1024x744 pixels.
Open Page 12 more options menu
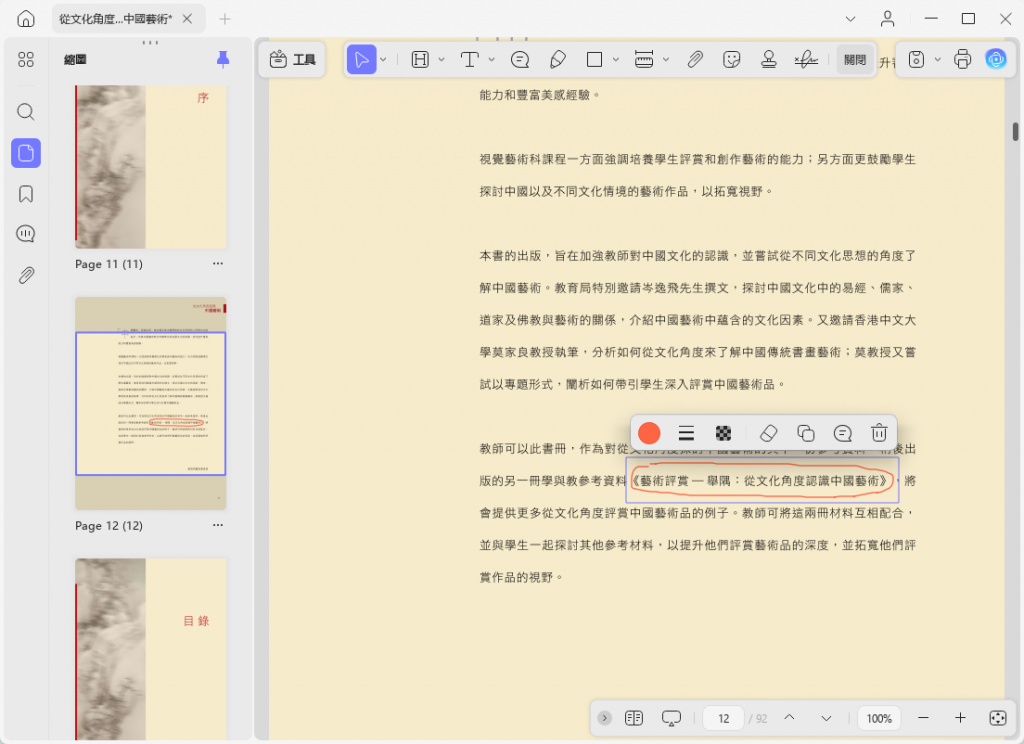(217, 525)
